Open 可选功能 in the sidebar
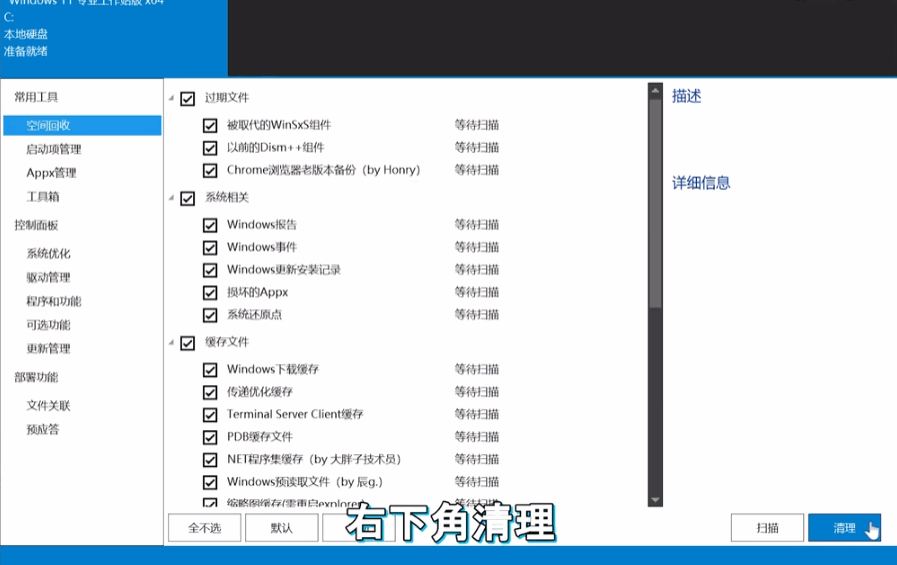This screenshot has height=565, width=897. 49,325
